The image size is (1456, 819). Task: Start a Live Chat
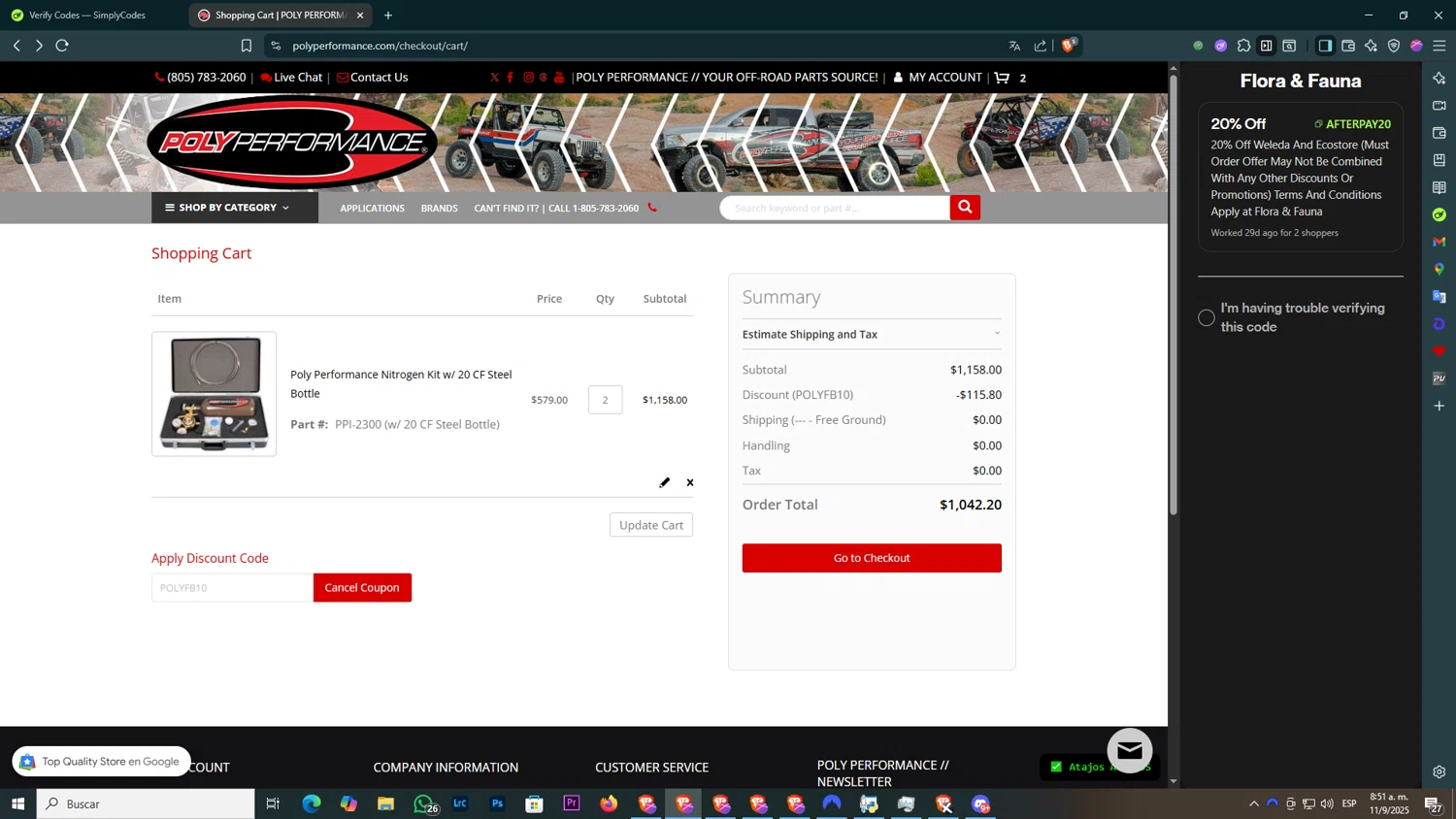(291, 78)
